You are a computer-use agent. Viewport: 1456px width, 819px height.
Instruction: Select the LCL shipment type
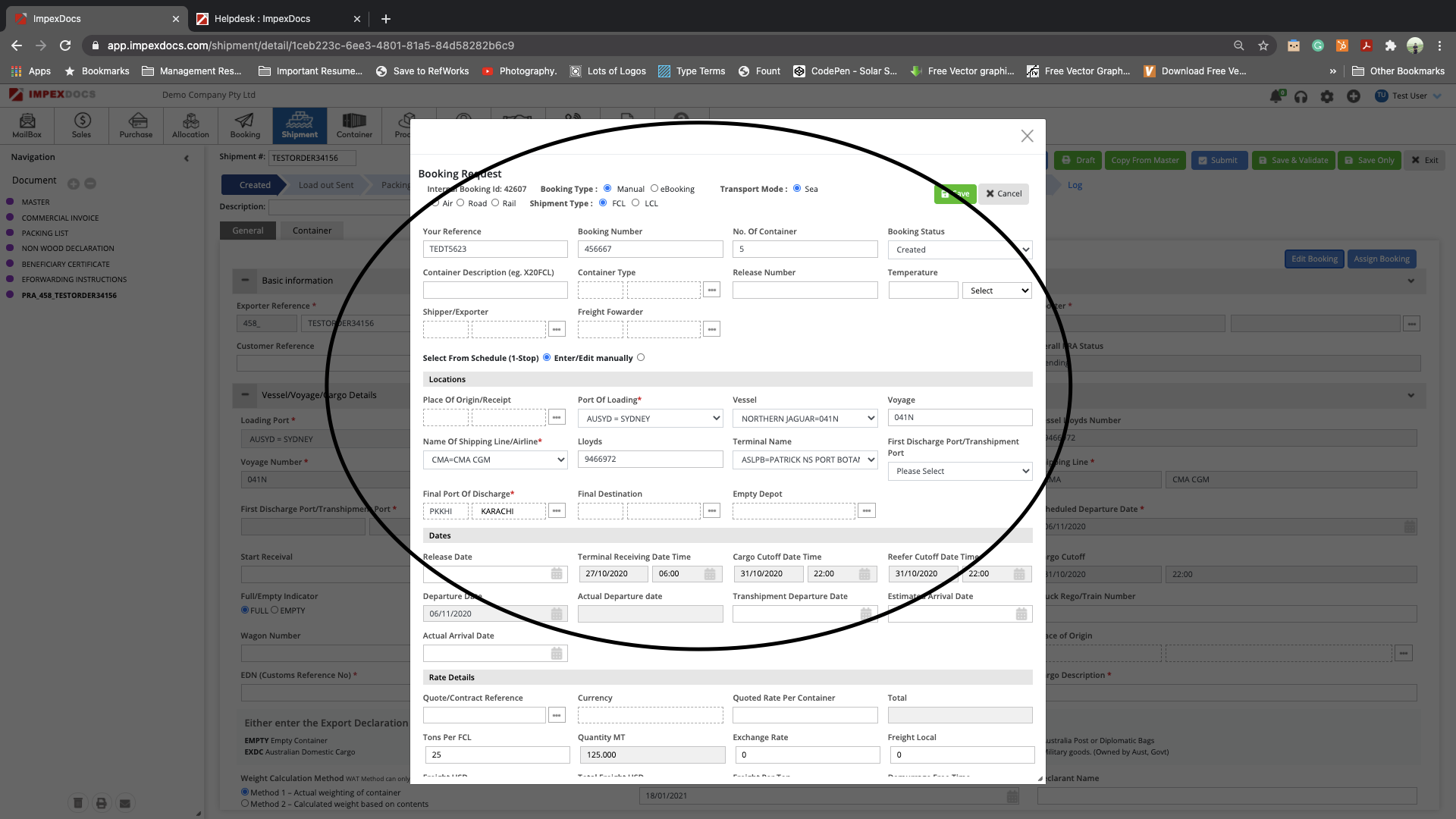click(635, 202)
